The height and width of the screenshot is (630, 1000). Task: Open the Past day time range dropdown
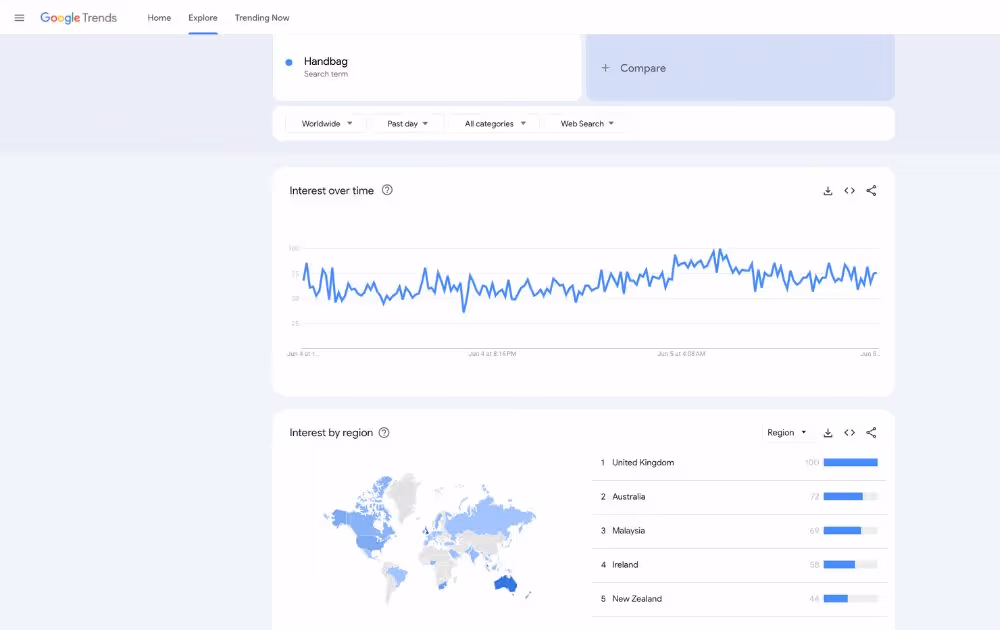[408, 124]
